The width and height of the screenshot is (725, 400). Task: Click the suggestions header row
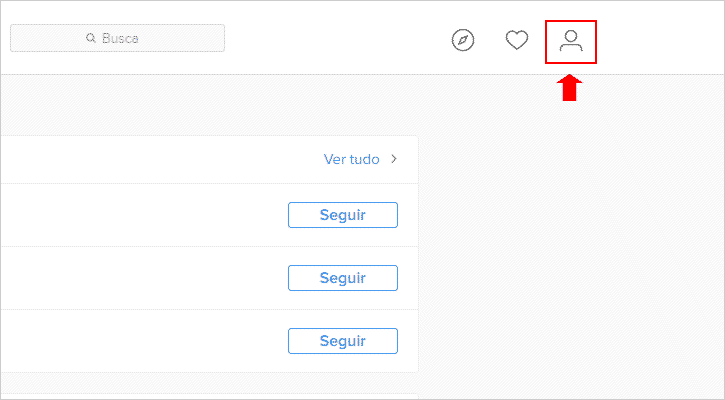click(x=209, y=160)
